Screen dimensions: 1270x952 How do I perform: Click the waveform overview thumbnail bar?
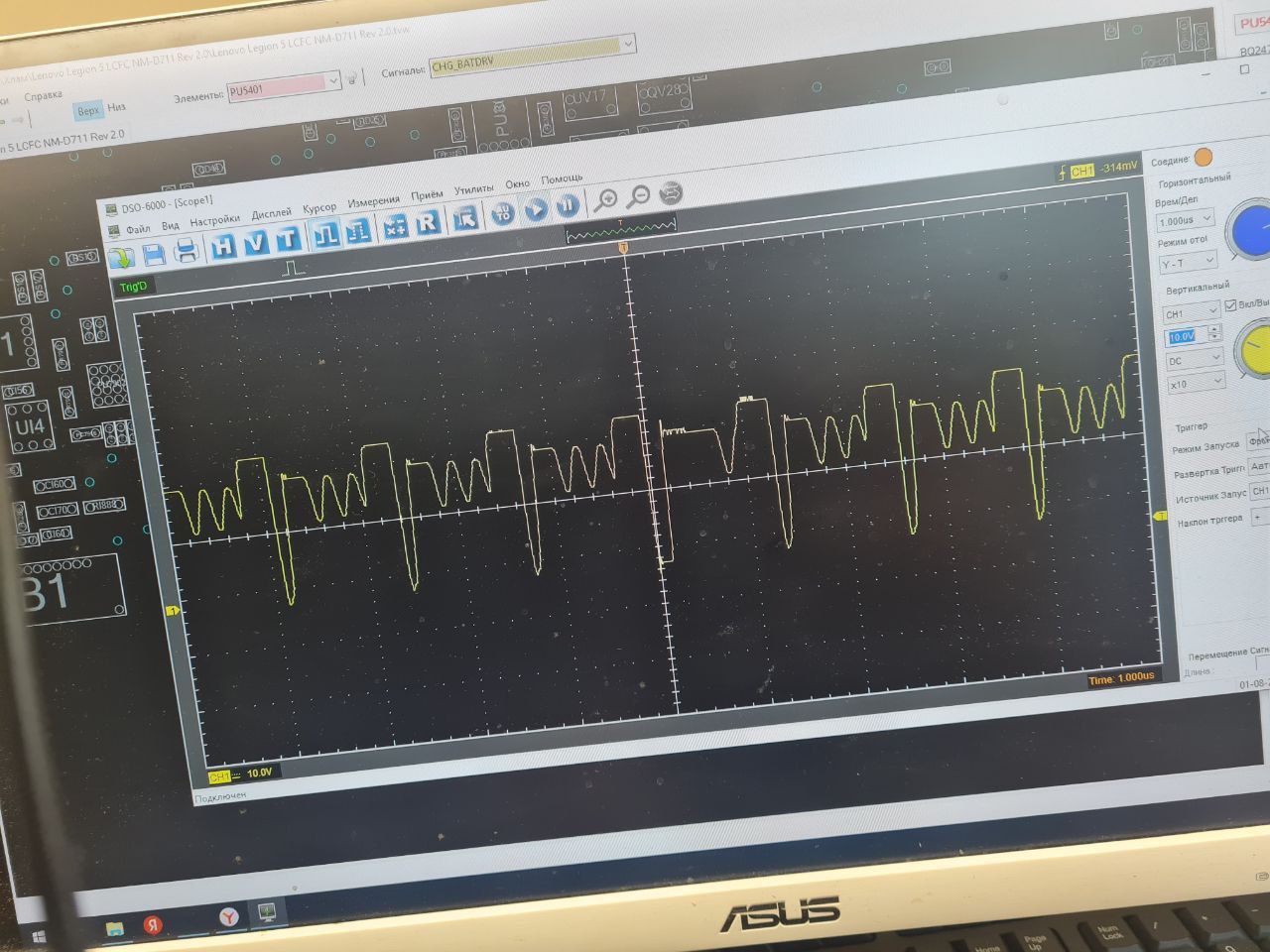point(620,228)
